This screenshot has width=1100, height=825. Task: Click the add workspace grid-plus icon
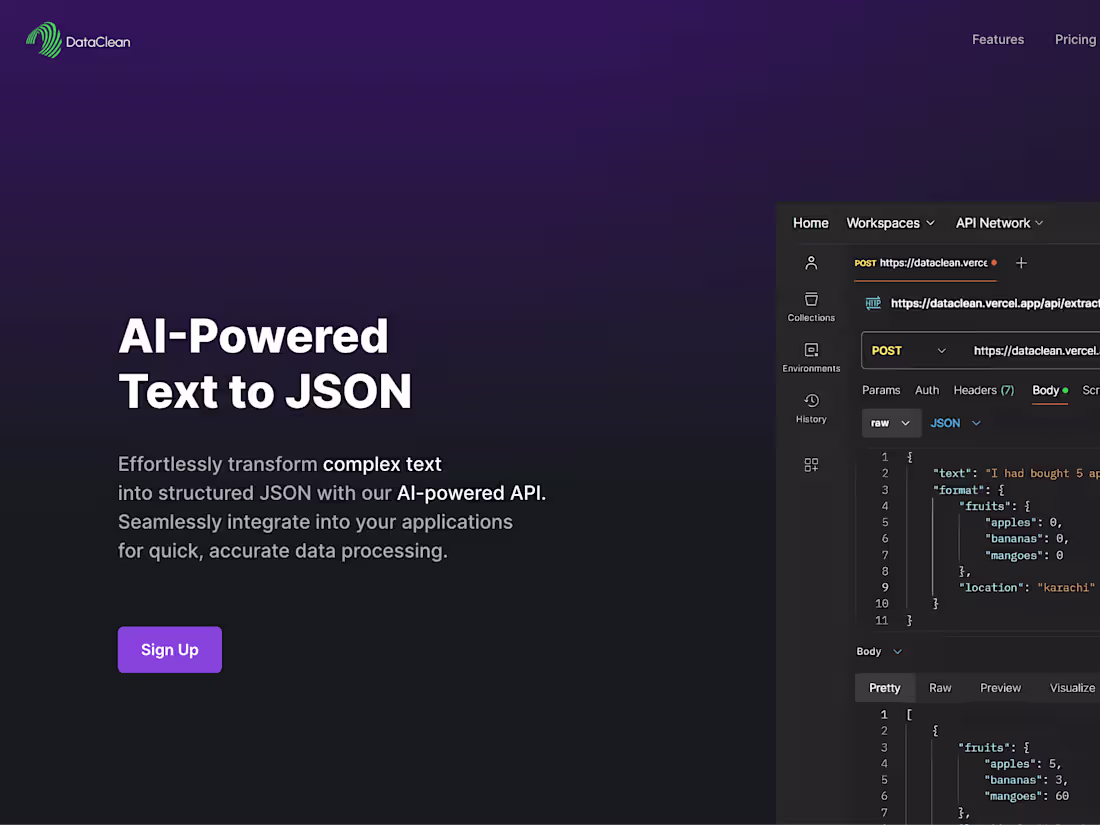tap(811, 464)
